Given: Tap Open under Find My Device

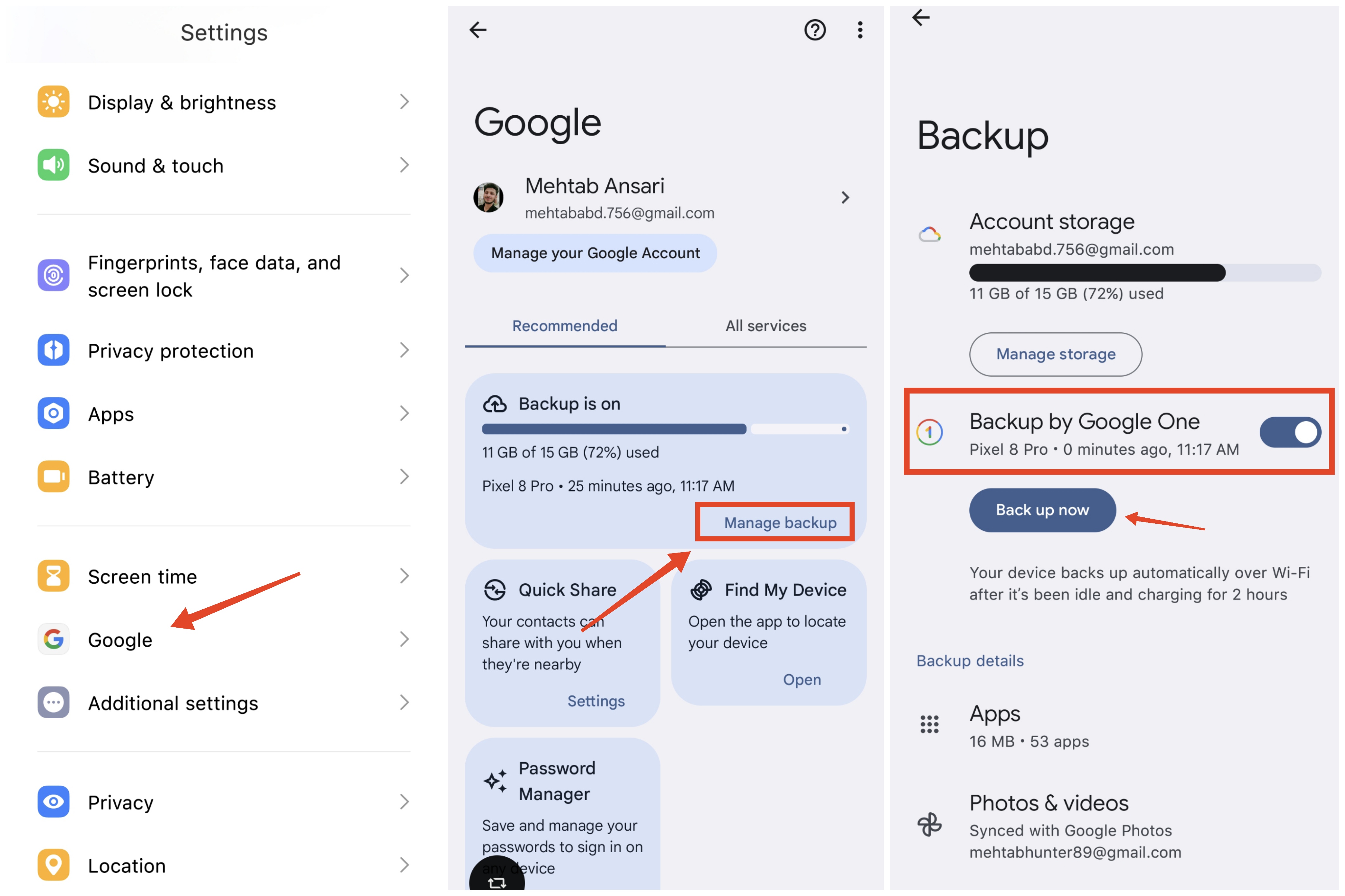Looking at the screenshot, I should pyautogui.click(x=801, y=679).
